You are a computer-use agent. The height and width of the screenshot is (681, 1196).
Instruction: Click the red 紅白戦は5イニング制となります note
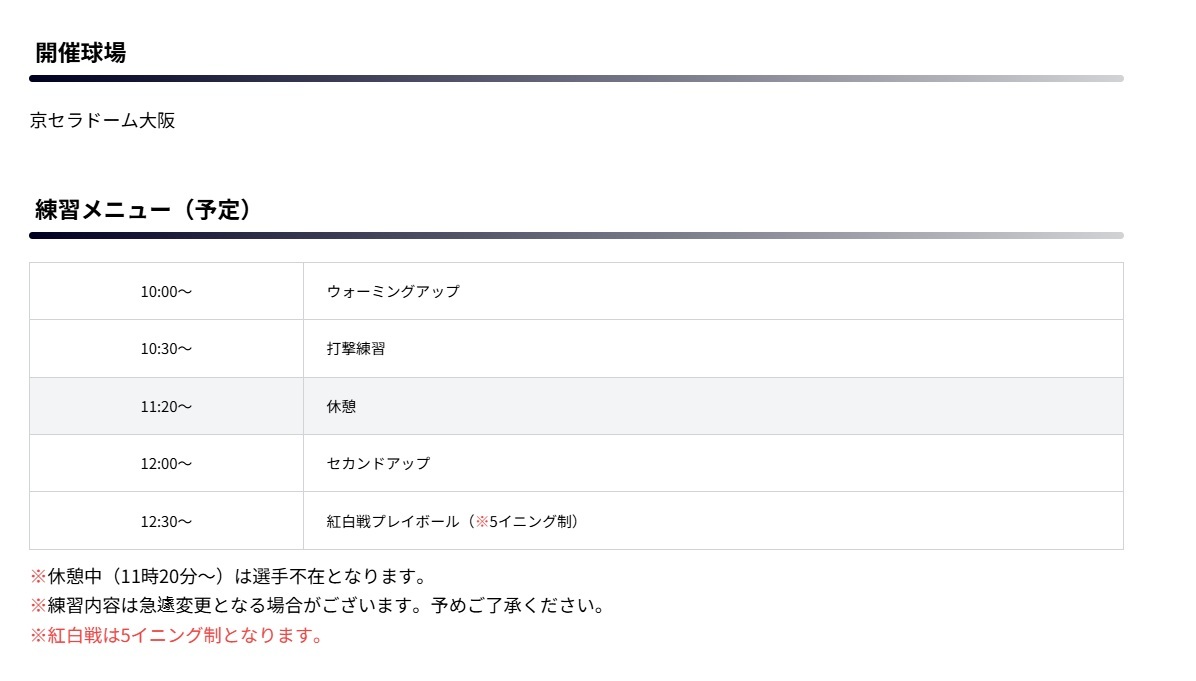[177, 635]
